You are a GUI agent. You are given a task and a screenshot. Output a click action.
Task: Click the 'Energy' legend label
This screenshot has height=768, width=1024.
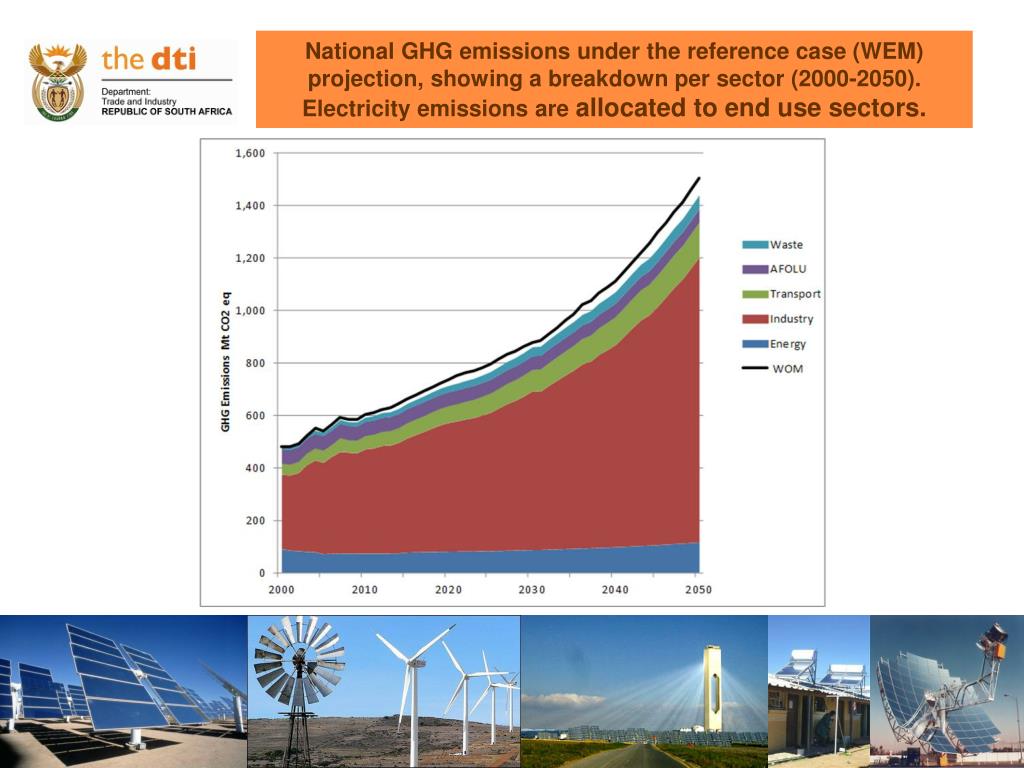[x=788, y=344]
